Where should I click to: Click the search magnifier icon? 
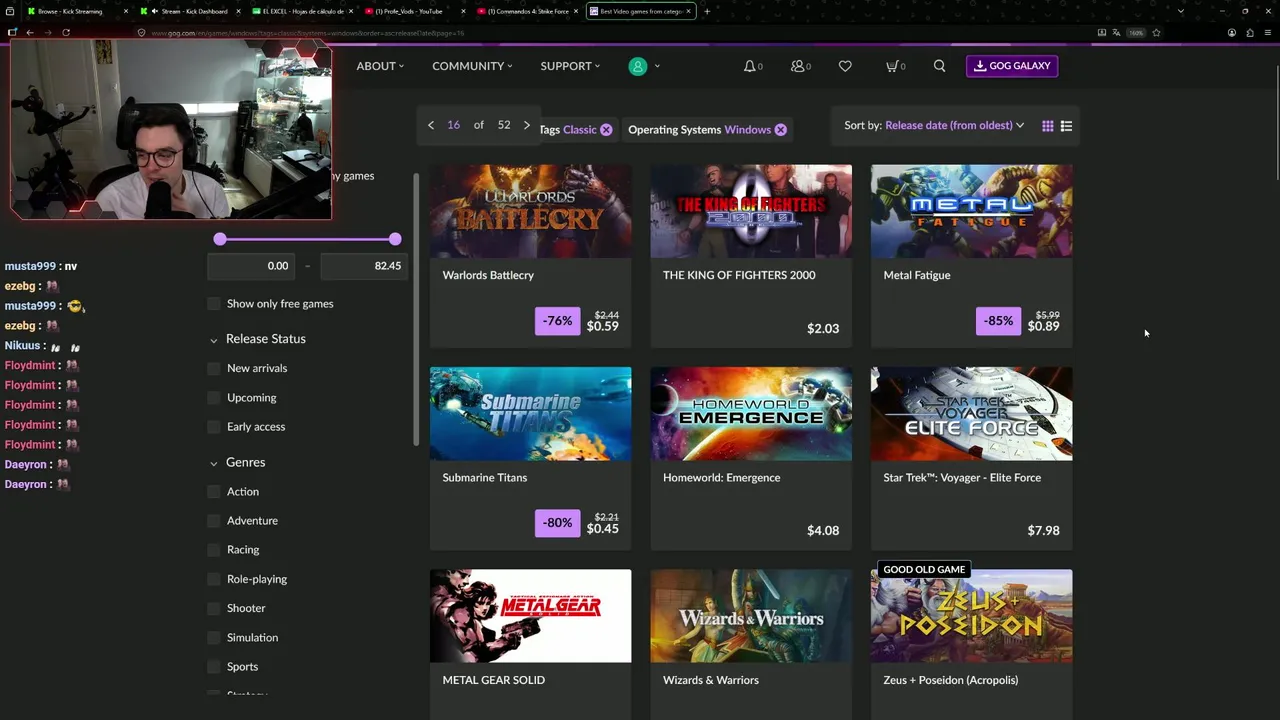coord(939,66)
